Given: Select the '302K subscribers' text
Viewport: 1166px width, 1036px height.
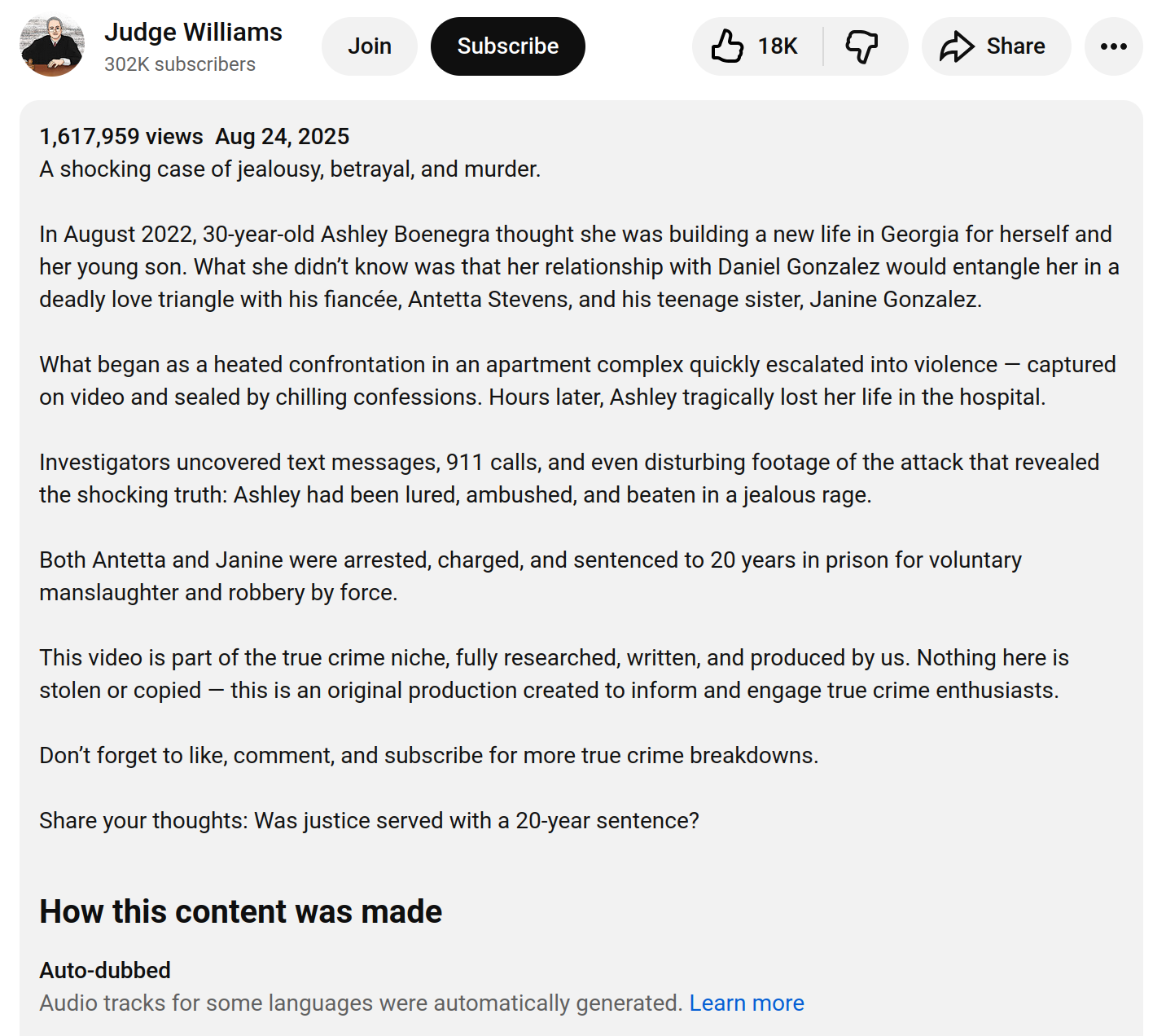Looking at the screenshot, I should 180,64.
